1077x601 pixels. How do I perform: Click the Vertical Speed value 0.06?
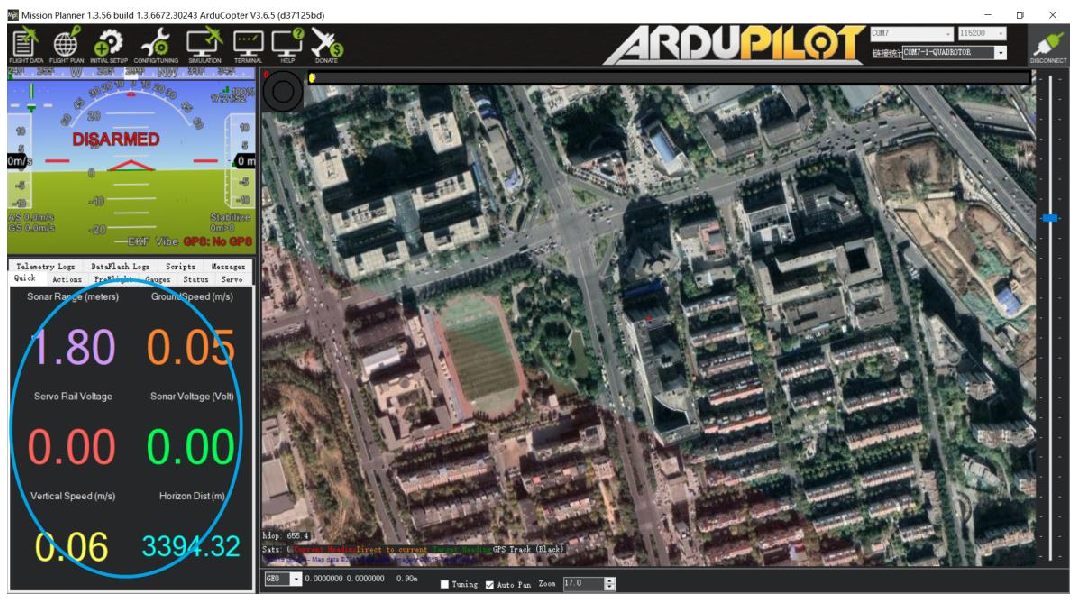click(71, 547)
